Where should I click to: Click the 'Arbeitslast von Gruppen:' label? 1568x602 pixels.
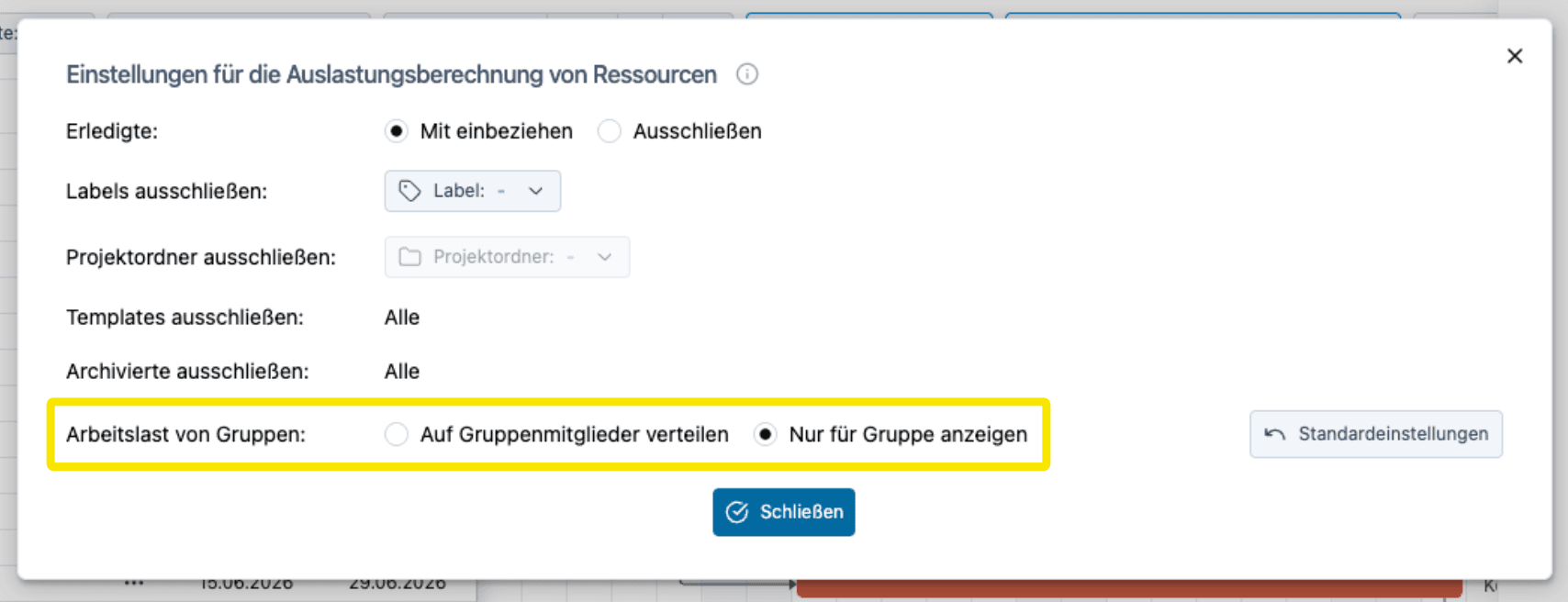(185, 435)
